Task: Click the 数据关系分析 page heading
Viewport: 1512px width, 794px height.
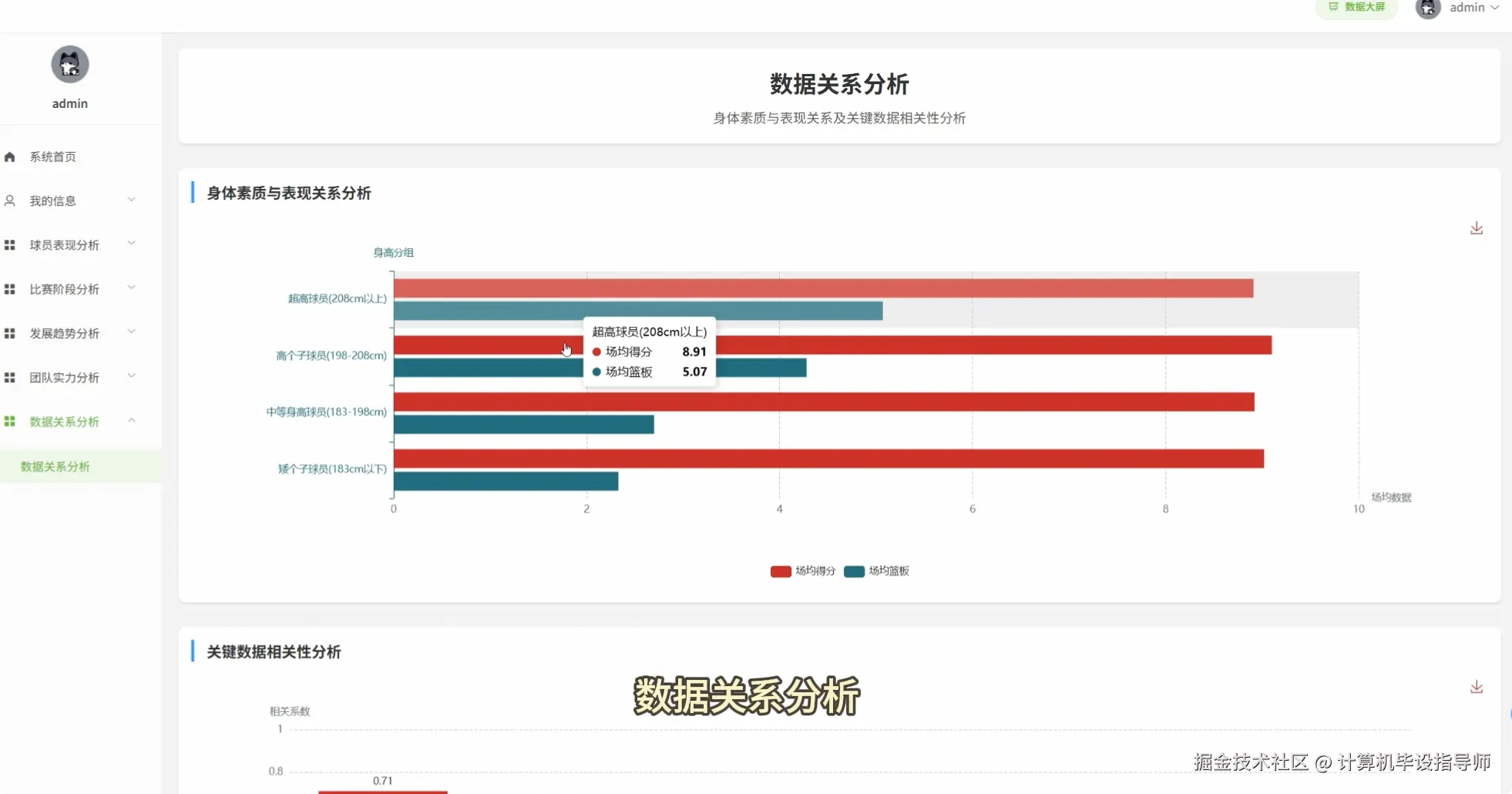Action: pyautogui.click(x=839, y=84)
